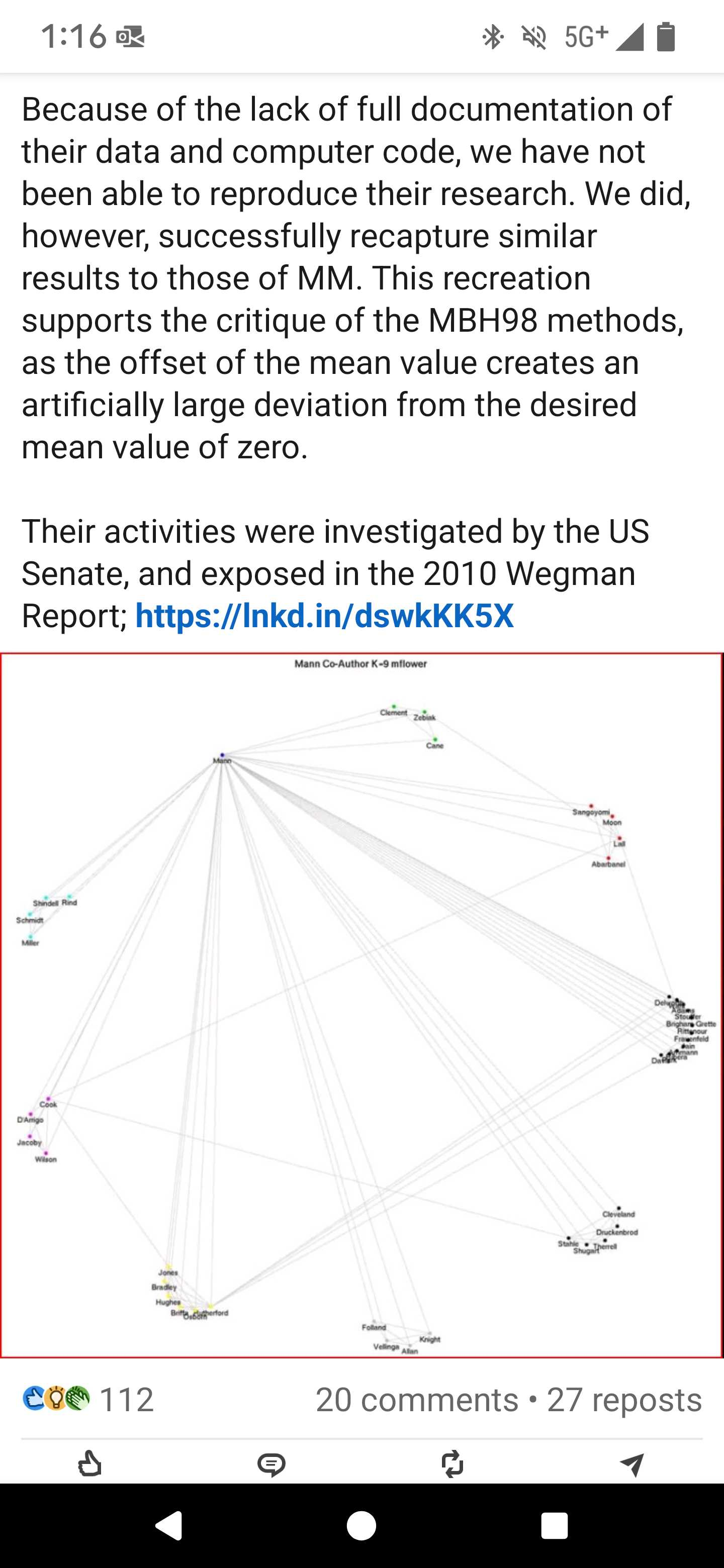Tap the Like thumbs-up icon

pyautogui.click(x=90, y=1464)
